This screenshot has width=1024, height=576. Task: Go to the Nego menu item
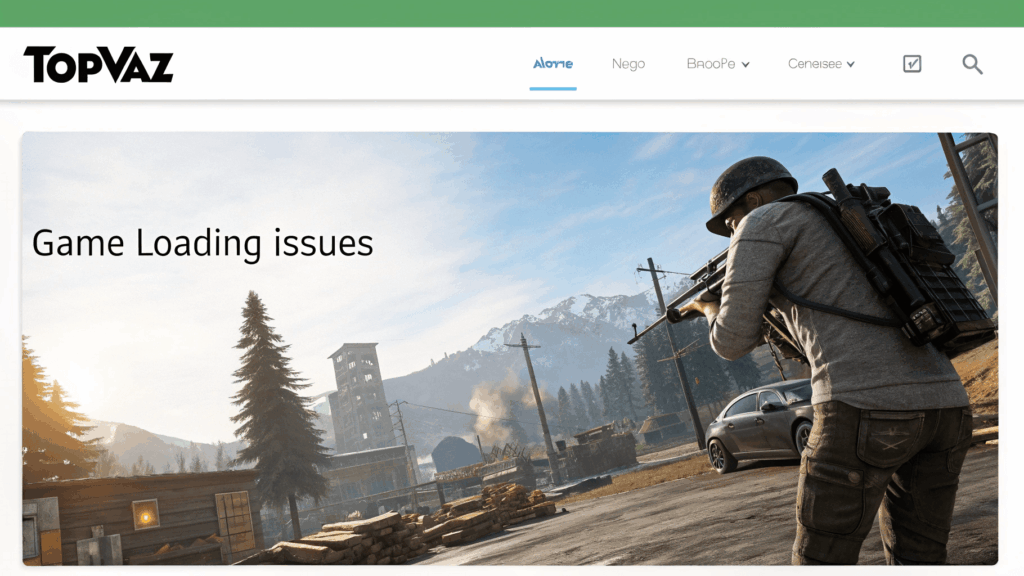coord(628,64)
